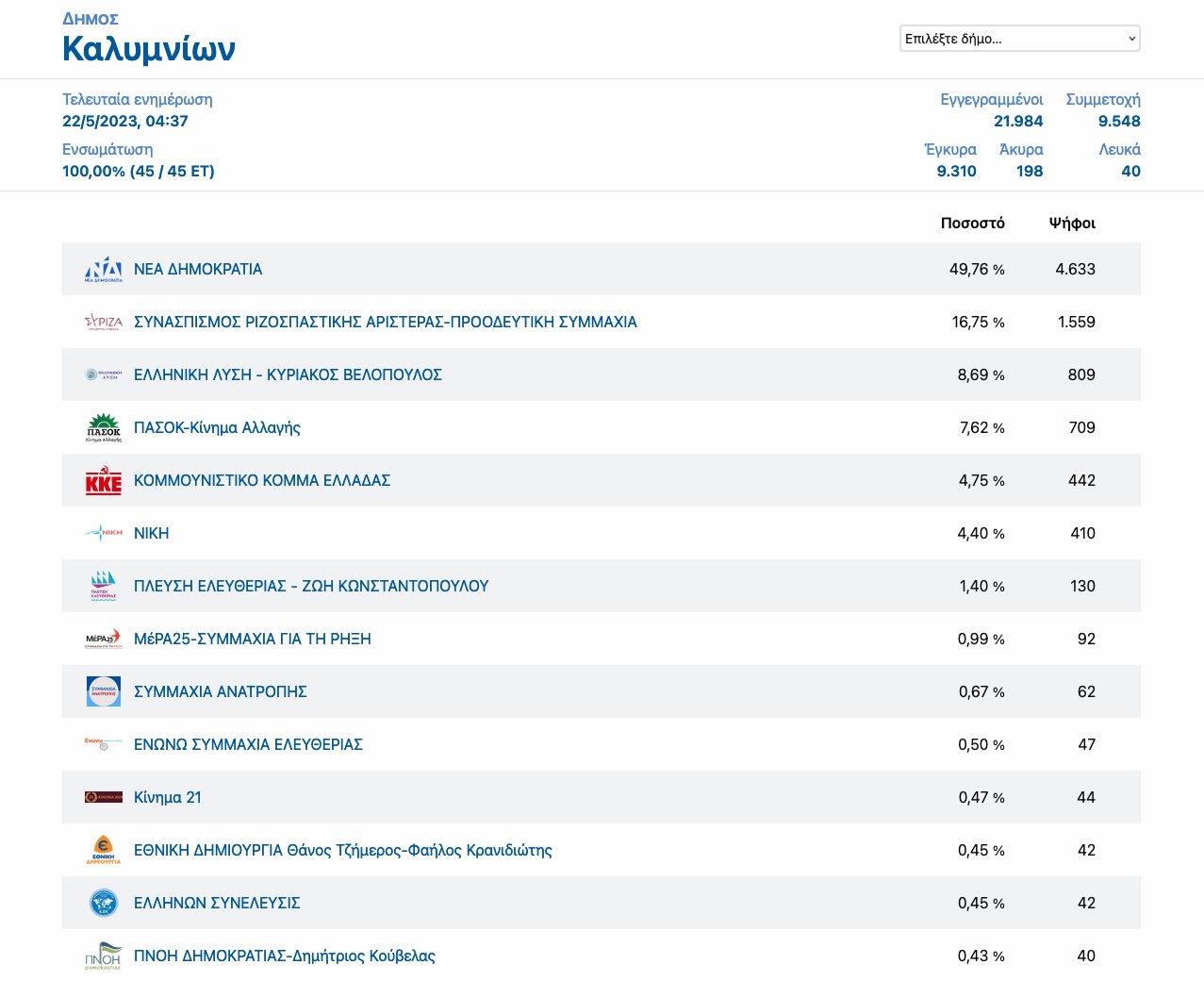Click the red KKE party logo
Viewport: 1204px width, 981px height.
(104, 480)
